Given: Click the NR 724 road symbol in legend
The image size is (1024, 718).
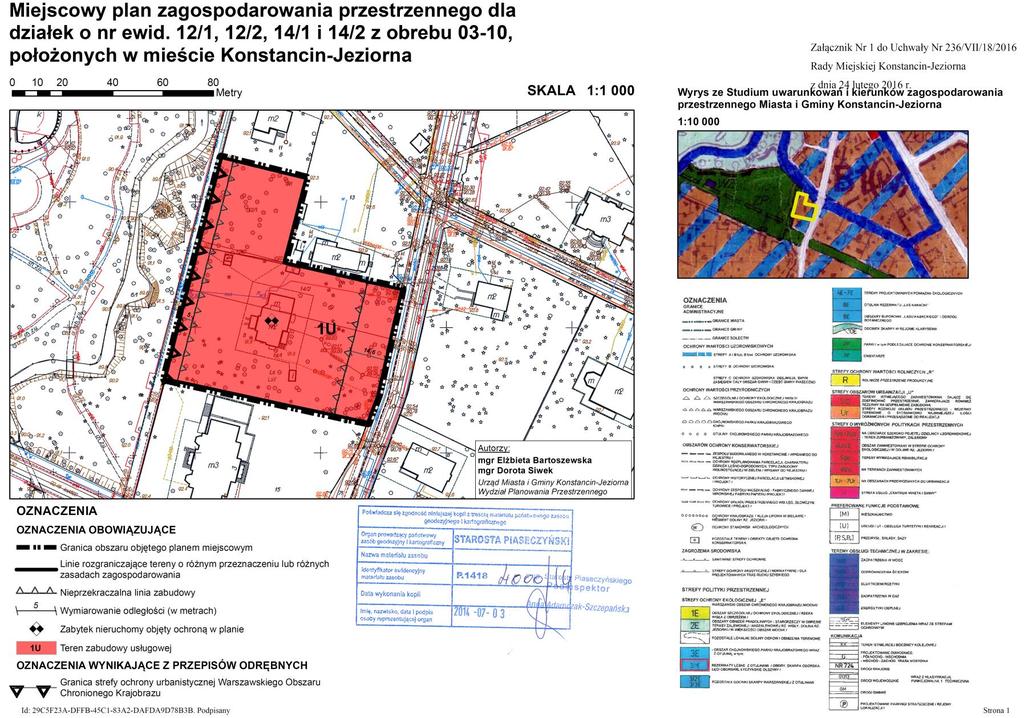Looking at the screenshot, I should pos(844,666).
